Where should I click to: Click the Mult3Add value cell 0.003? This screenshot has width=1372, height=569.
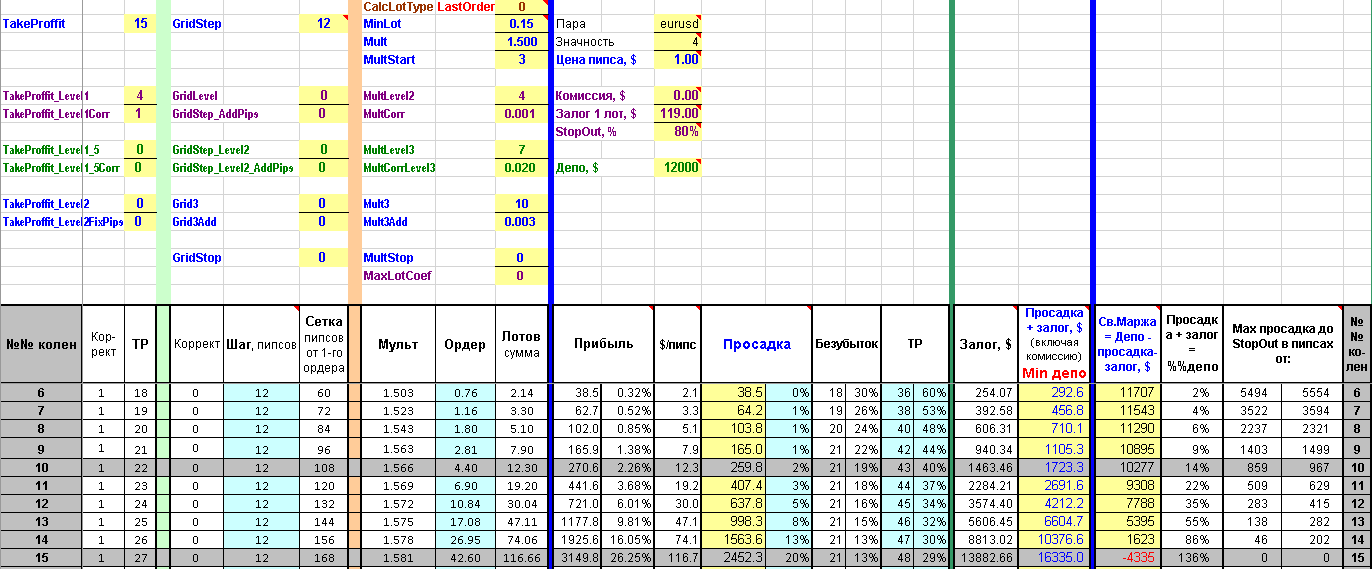point(522,222)
